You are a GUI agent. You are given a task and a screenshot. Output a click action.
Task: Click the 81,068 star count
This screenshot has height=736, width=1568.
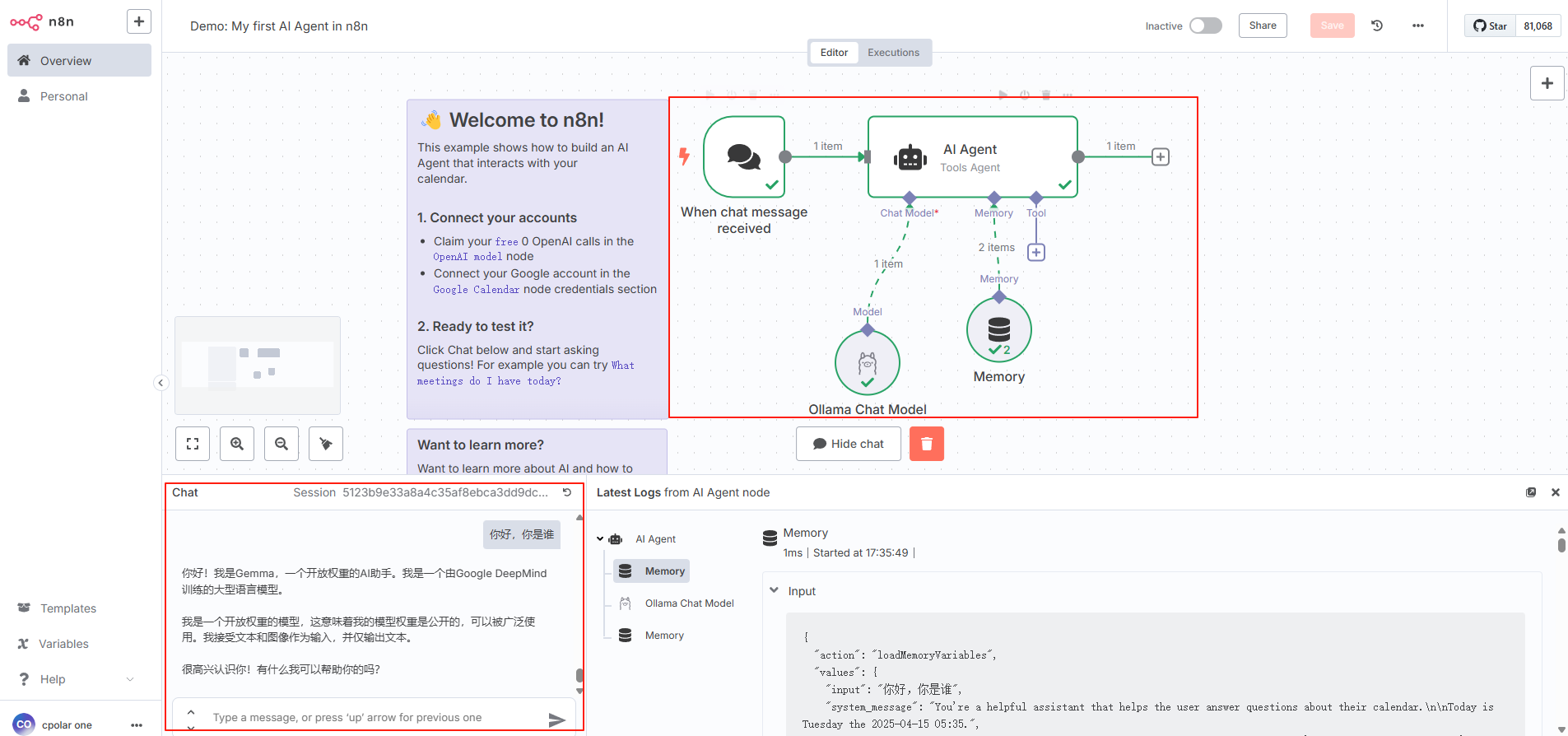click(x=1538, y=26)
